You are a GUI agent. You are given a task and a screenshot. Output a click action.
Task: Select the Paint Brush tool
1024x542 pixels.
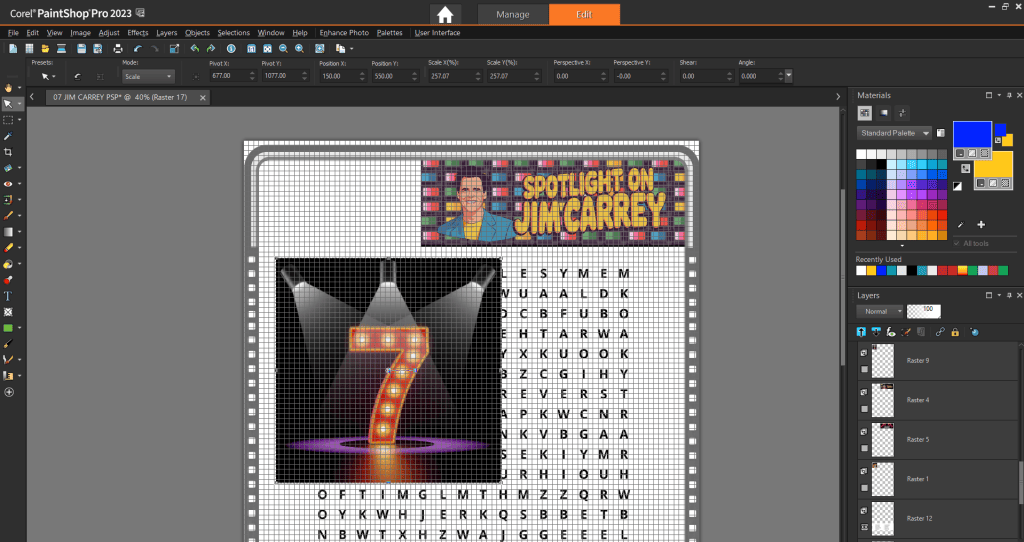point(8,215)
